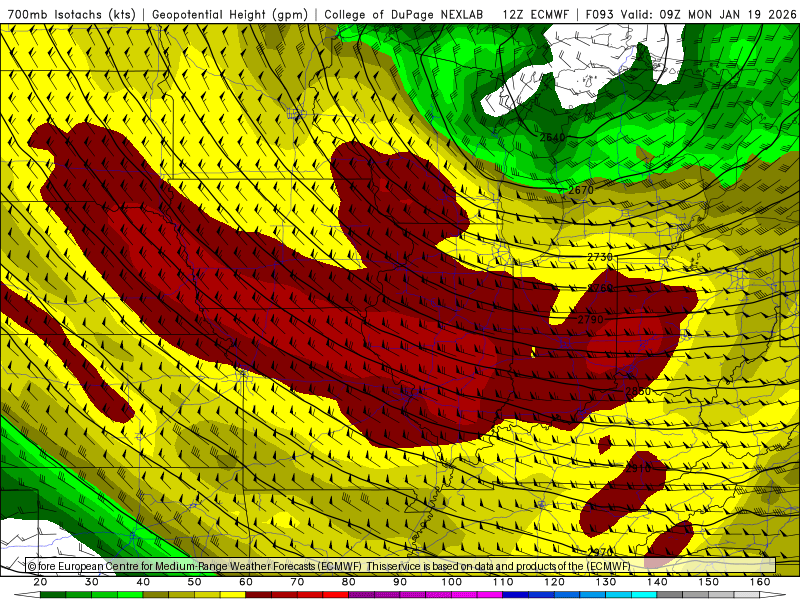Image resolution: width=800 pixels, height=600 pixels.
Task: Click the ECMWF copyright notice text
Action: [x=329, y=566]
